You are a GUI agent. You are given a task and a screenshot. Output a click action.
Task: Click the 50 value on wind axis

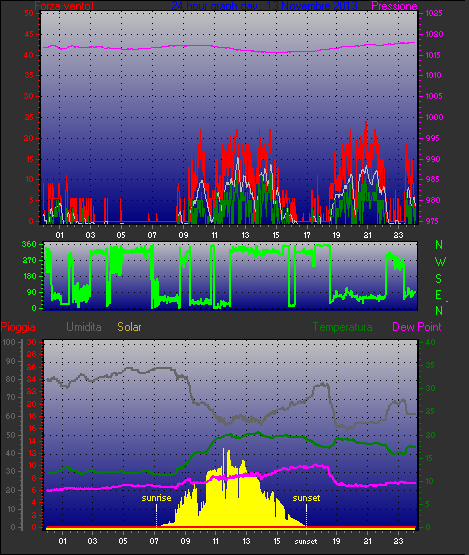coord(29,13)
